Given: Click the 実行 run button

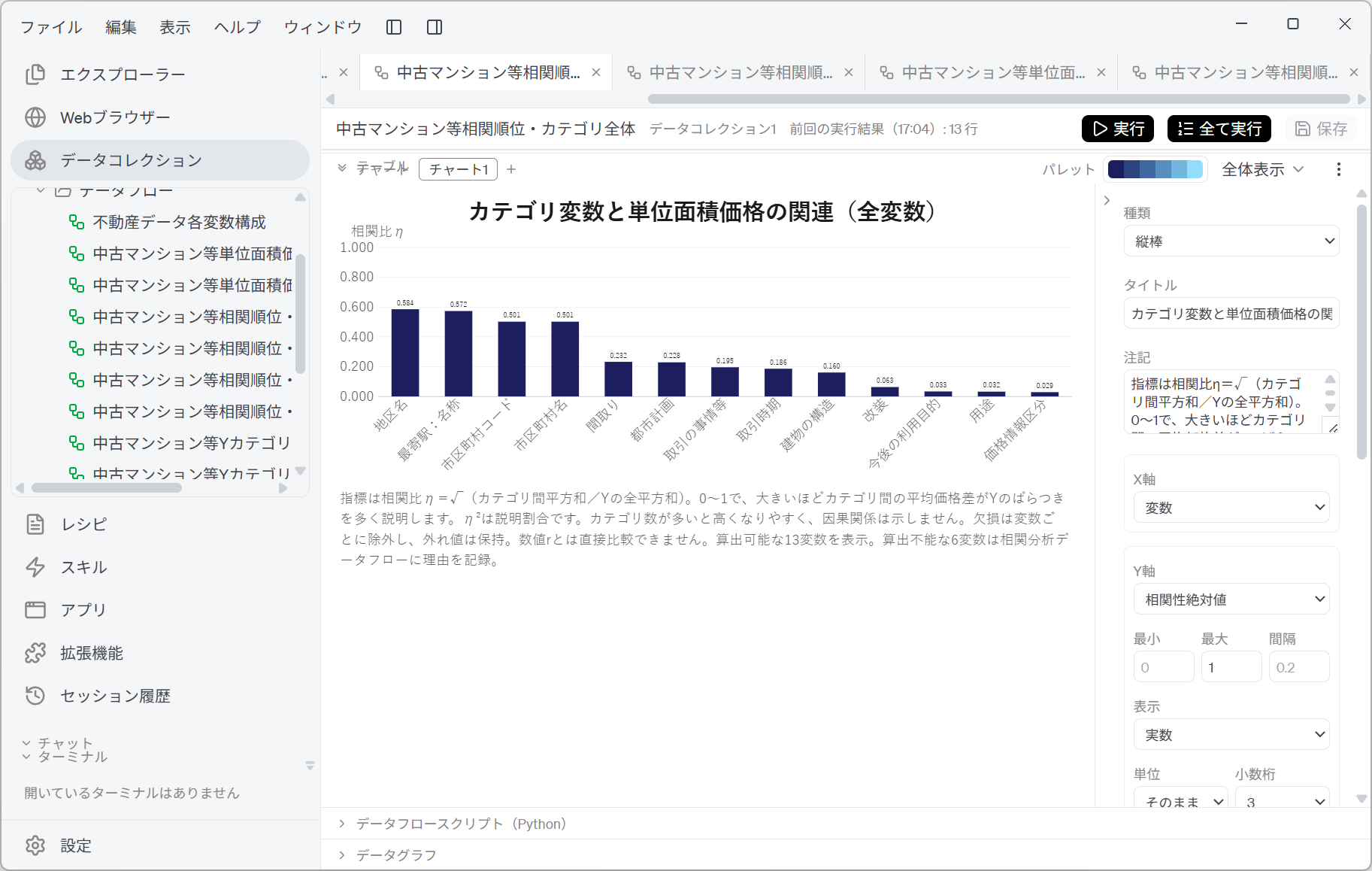Looking at the screenshot, I should click(x=1118, y=129).
